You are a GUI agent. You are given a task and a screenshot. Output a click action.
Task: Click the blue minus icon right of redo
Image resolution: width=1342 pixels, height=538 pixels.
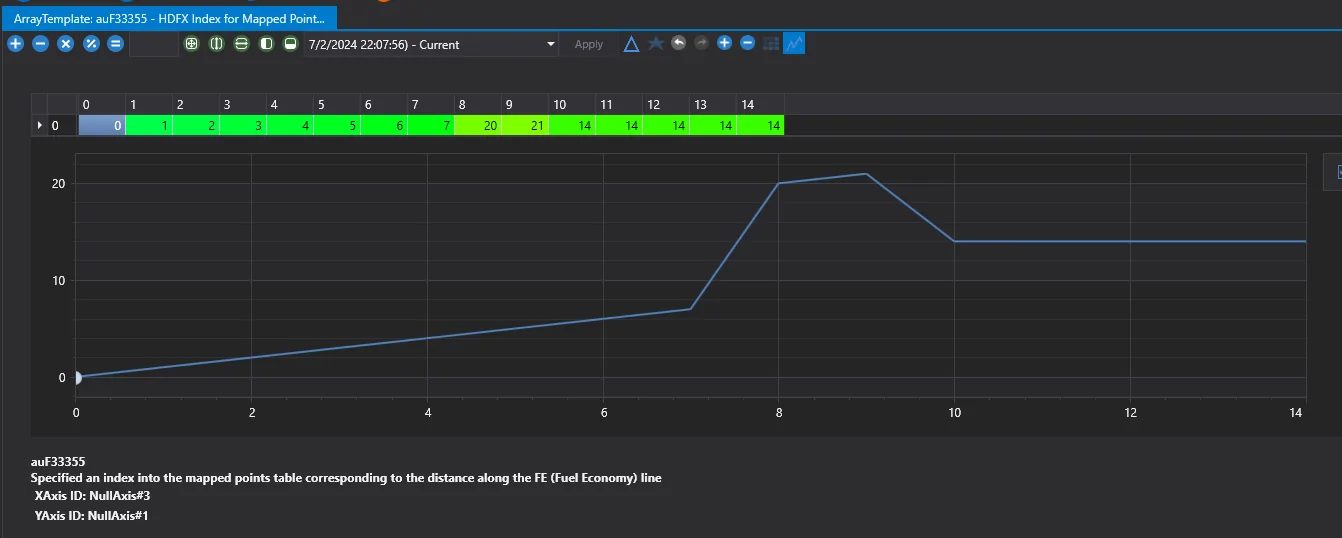pyautogui.click(x=747, y=43)
